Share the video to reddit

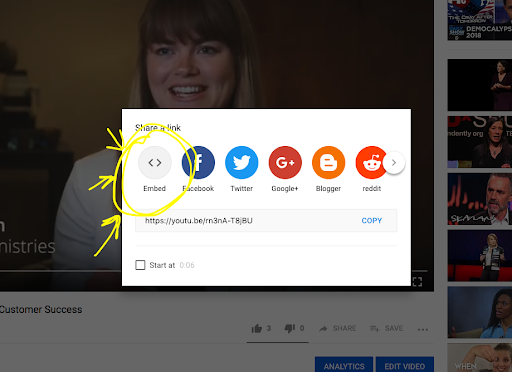click(x=371, y=163)
